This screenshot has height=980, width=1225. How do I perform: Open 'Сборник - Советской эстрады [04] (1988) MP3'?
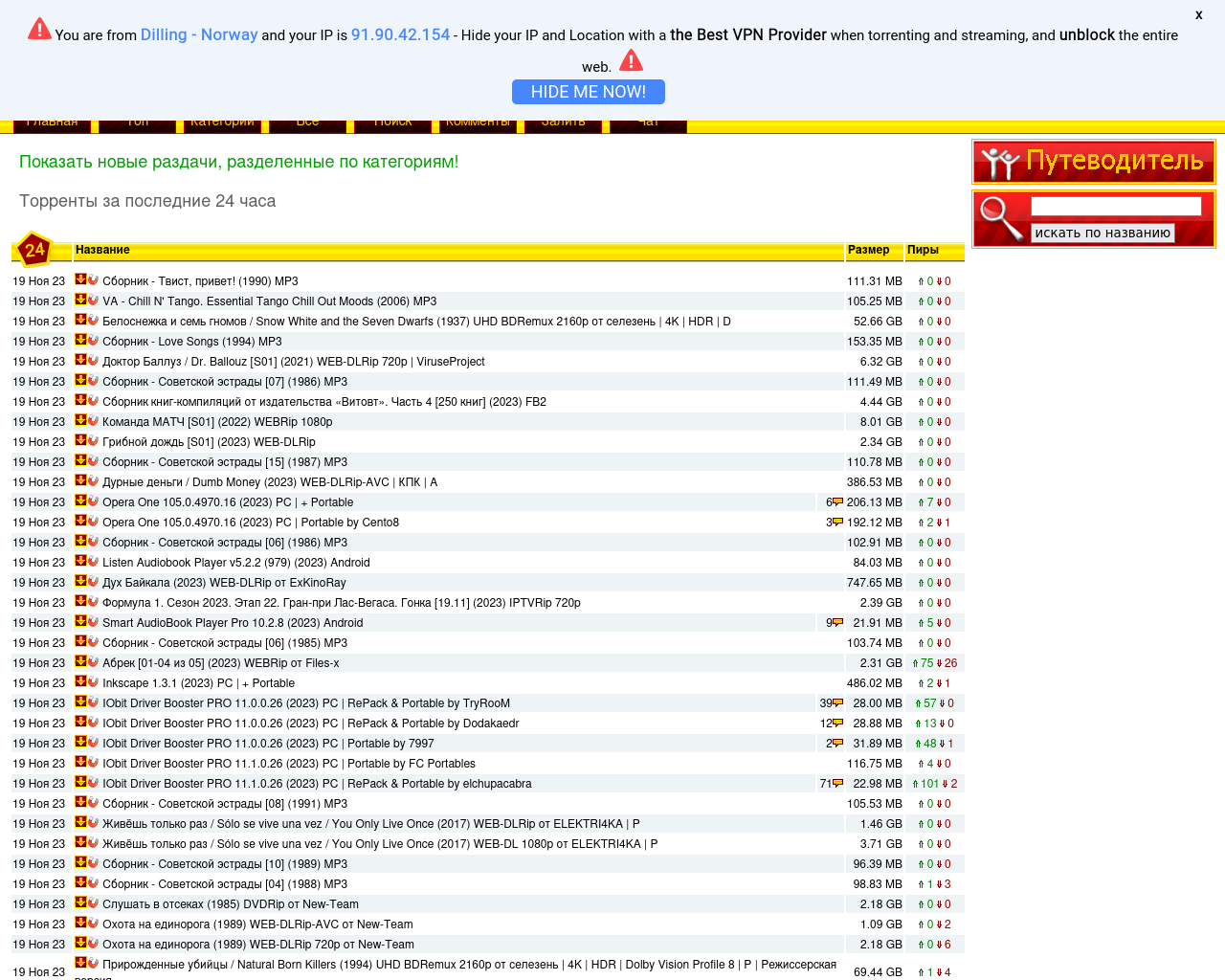pyautogui.click(x=225, y=884)
